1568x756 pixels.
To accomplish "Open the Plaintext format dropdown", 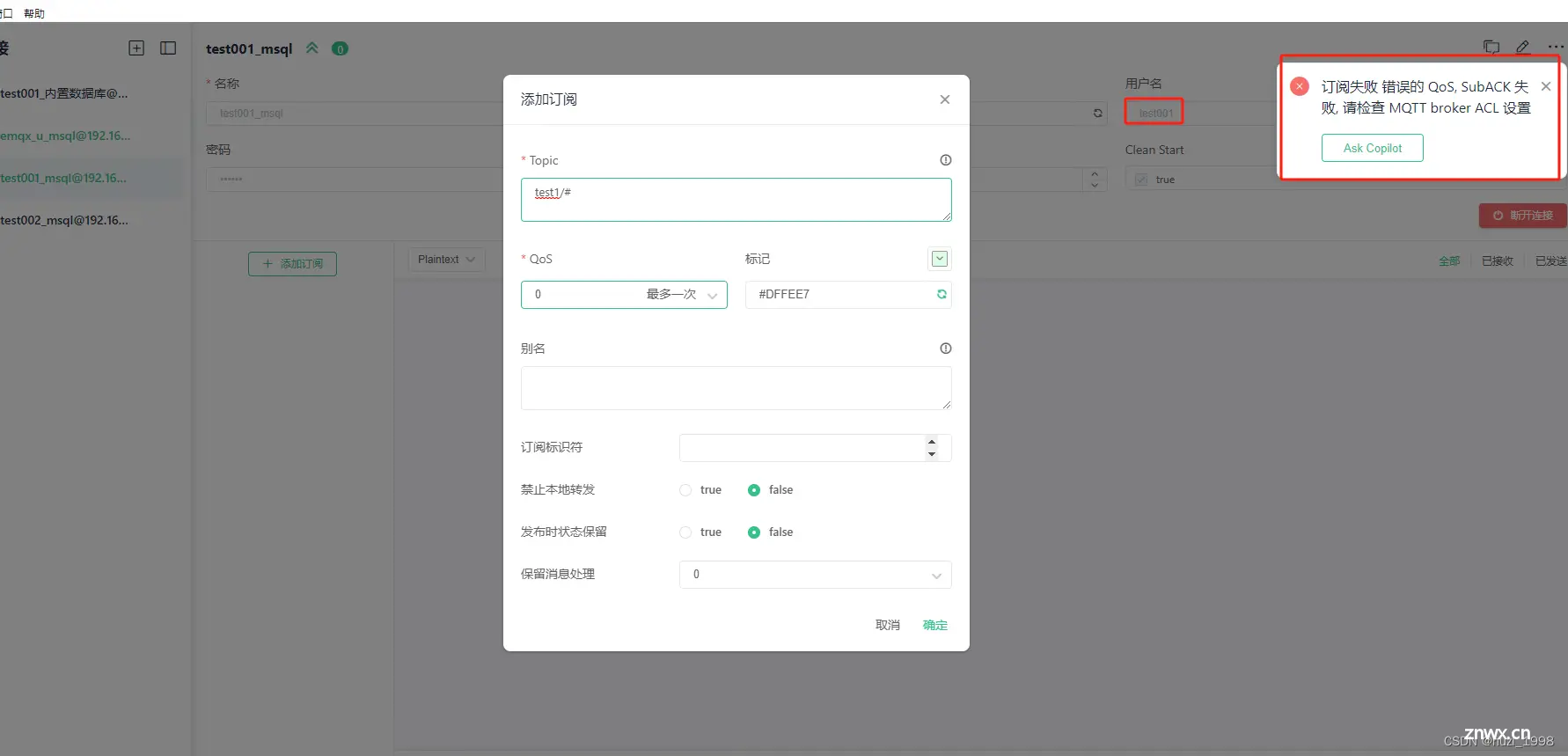I will 446,260.
